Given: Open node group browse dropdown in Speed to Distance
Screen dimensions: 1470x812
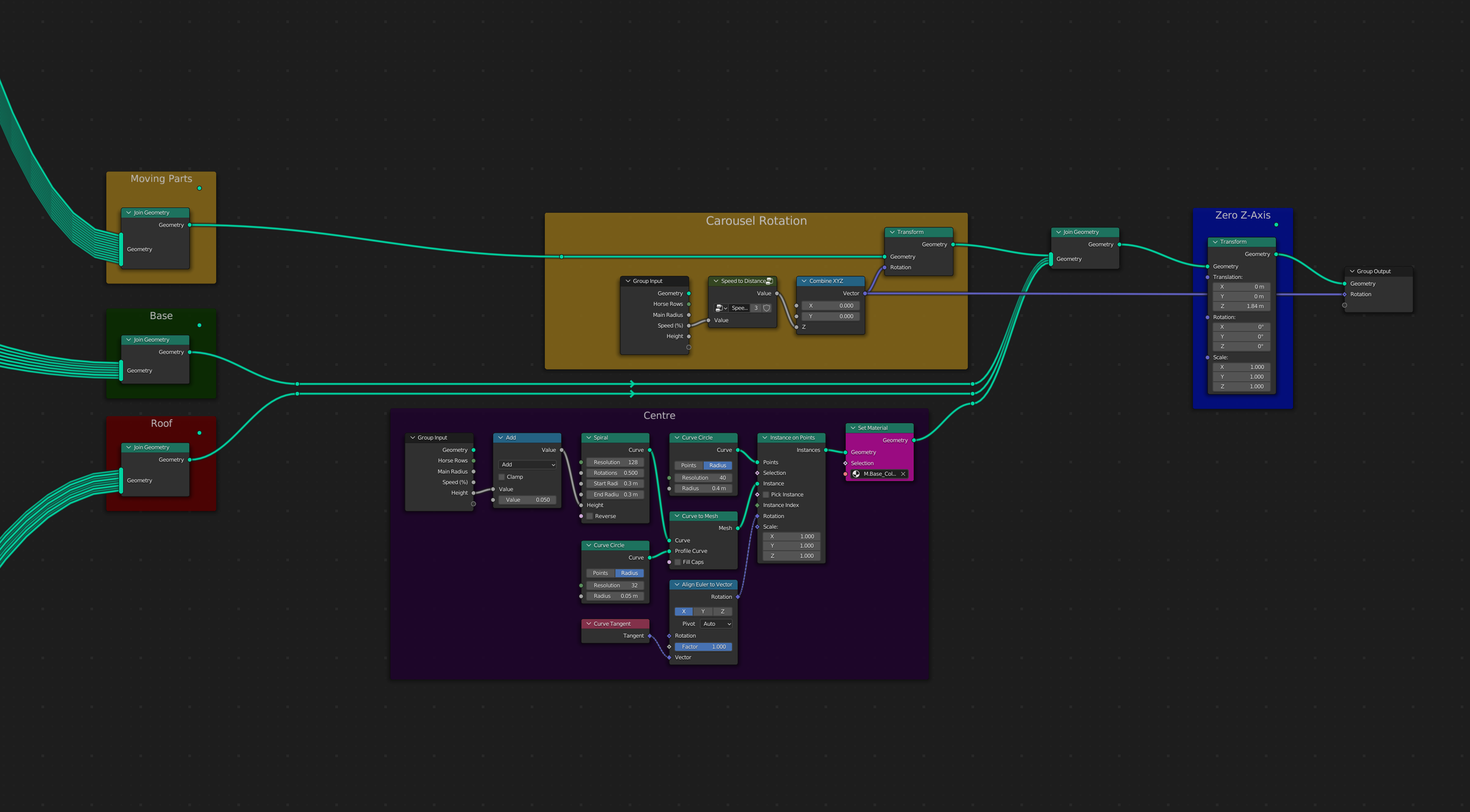Looking at the screenshot, I should coord(721,308).
